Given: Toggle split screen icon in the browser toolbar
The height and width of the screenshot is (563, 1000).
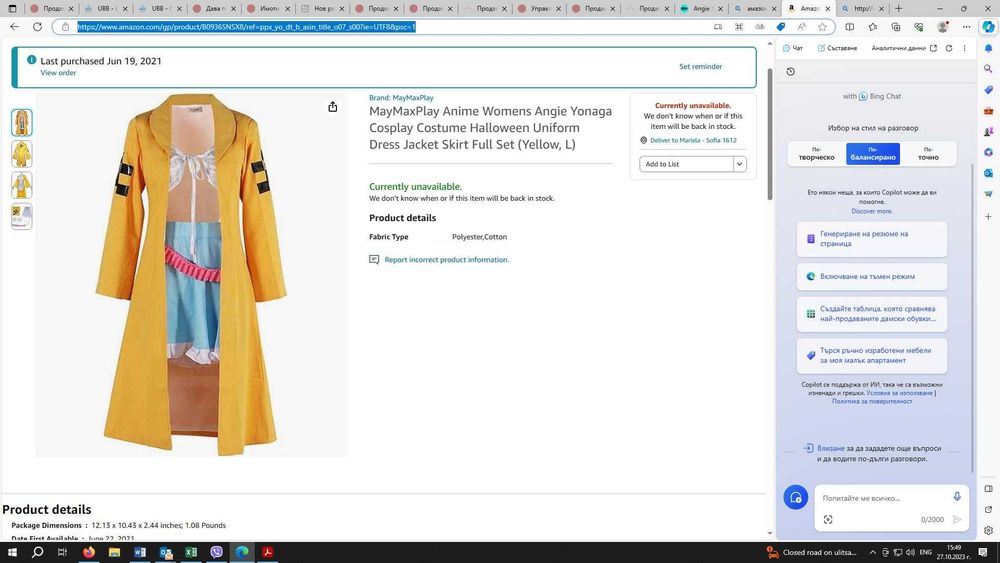Looking at the screenshot, I should pyautogui.click(x=849, y=27).
